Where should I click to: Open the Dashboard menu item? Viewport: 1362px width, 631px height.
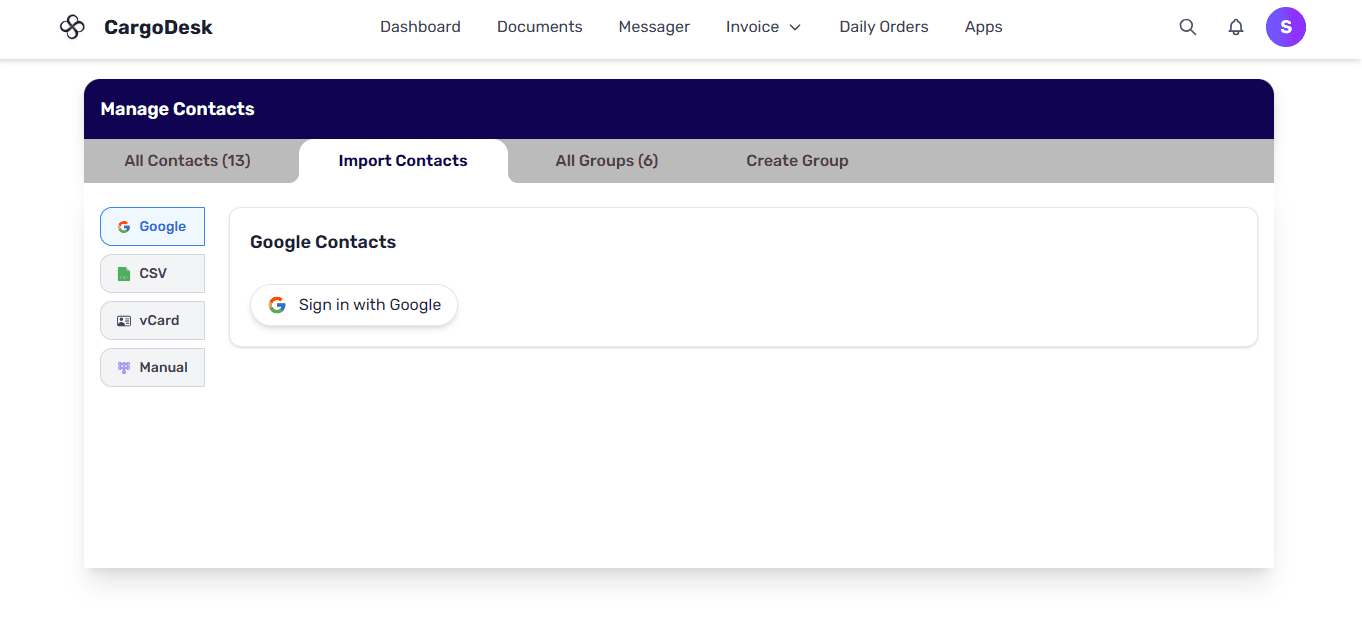click(x=420, y=27)
